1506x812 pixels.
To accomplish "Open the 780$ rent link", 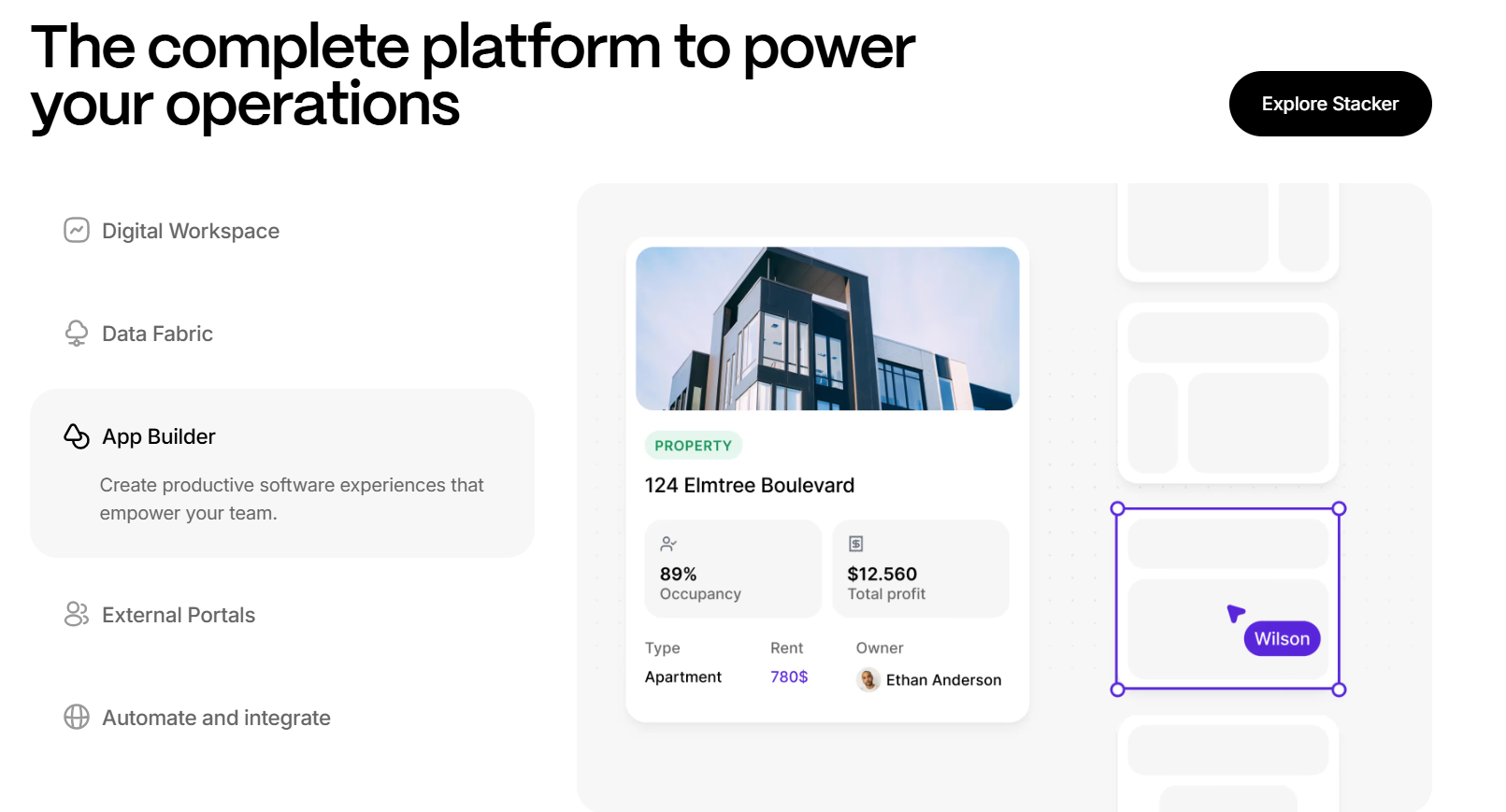I will click(788, 677).
